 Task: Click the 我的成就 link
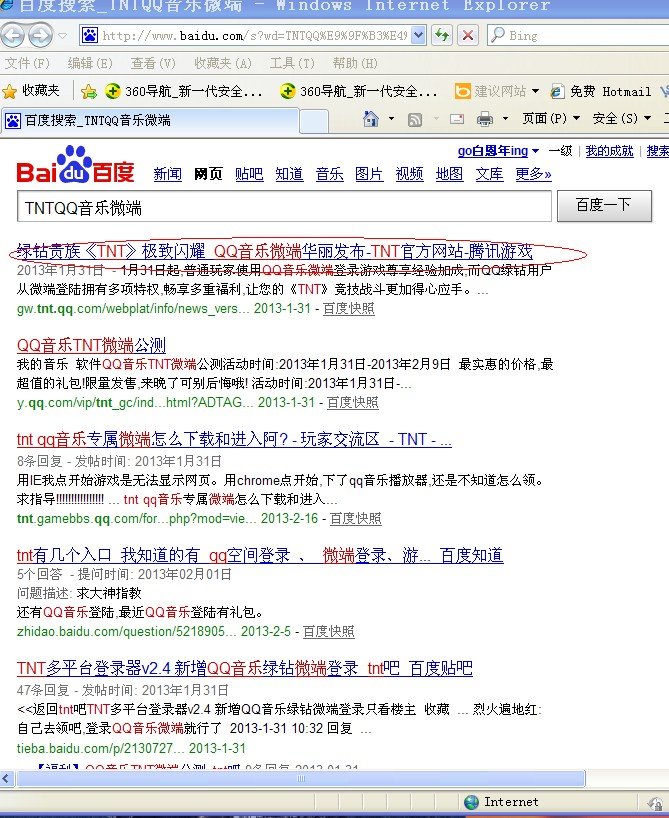tap(609, 151)
